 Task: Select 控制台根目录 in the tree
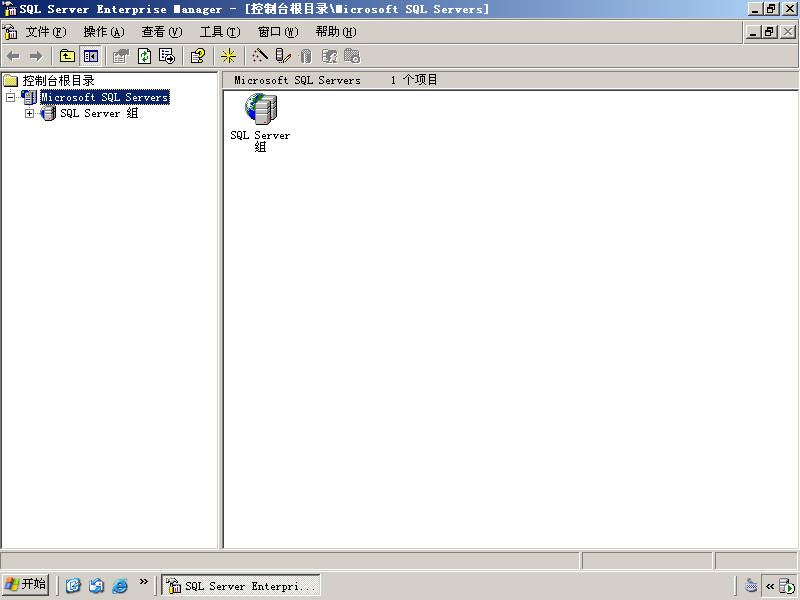click(58, 81)
